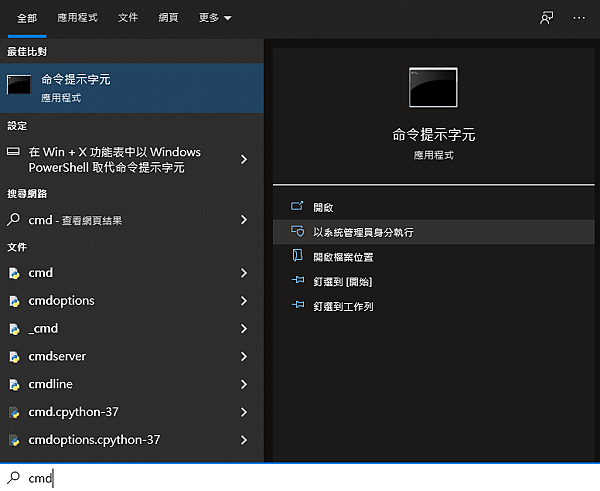Select cmd - 查看網頁結果 web search
Screen dimensions: 600x491
(132, 220)
